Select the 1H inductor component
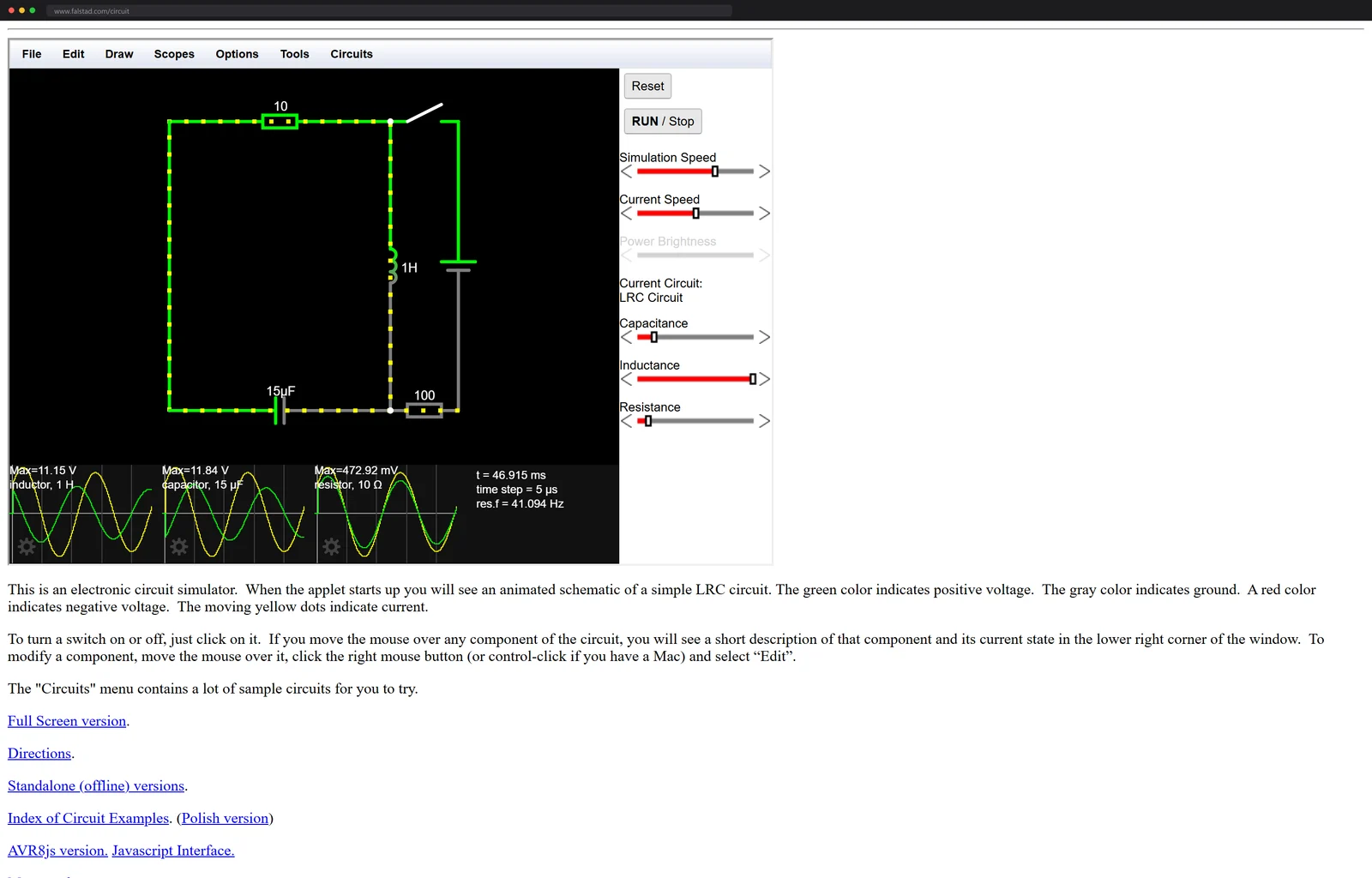 (x=393, y=266)
